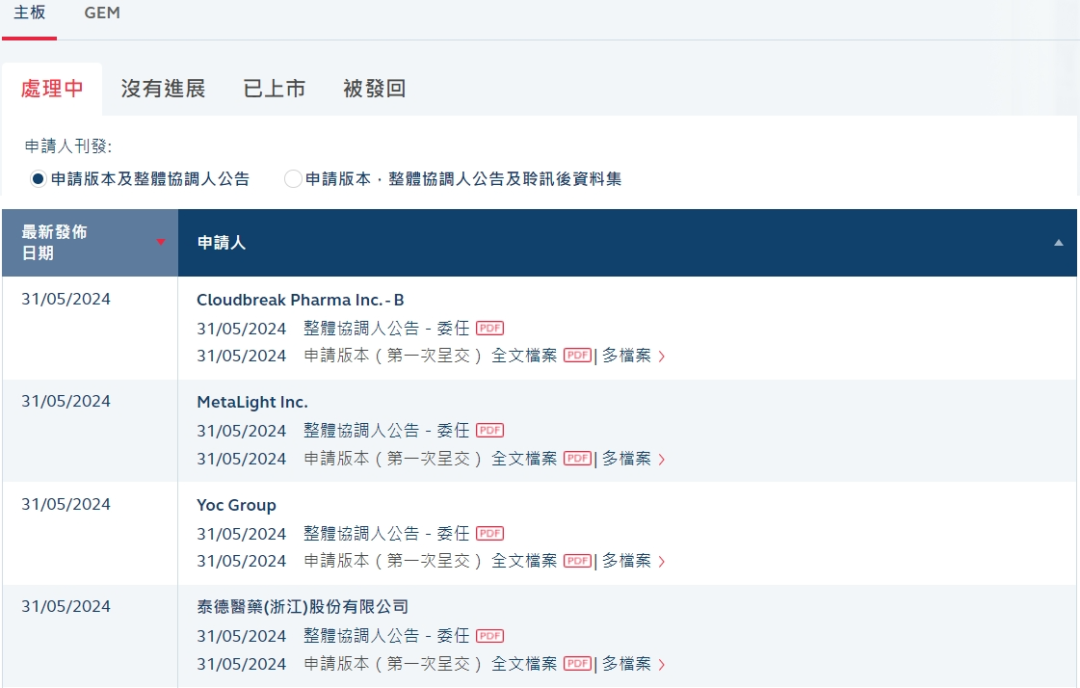
Task: Expand 多檔案 for Cloudbreak Pharma
Action: 632,356
